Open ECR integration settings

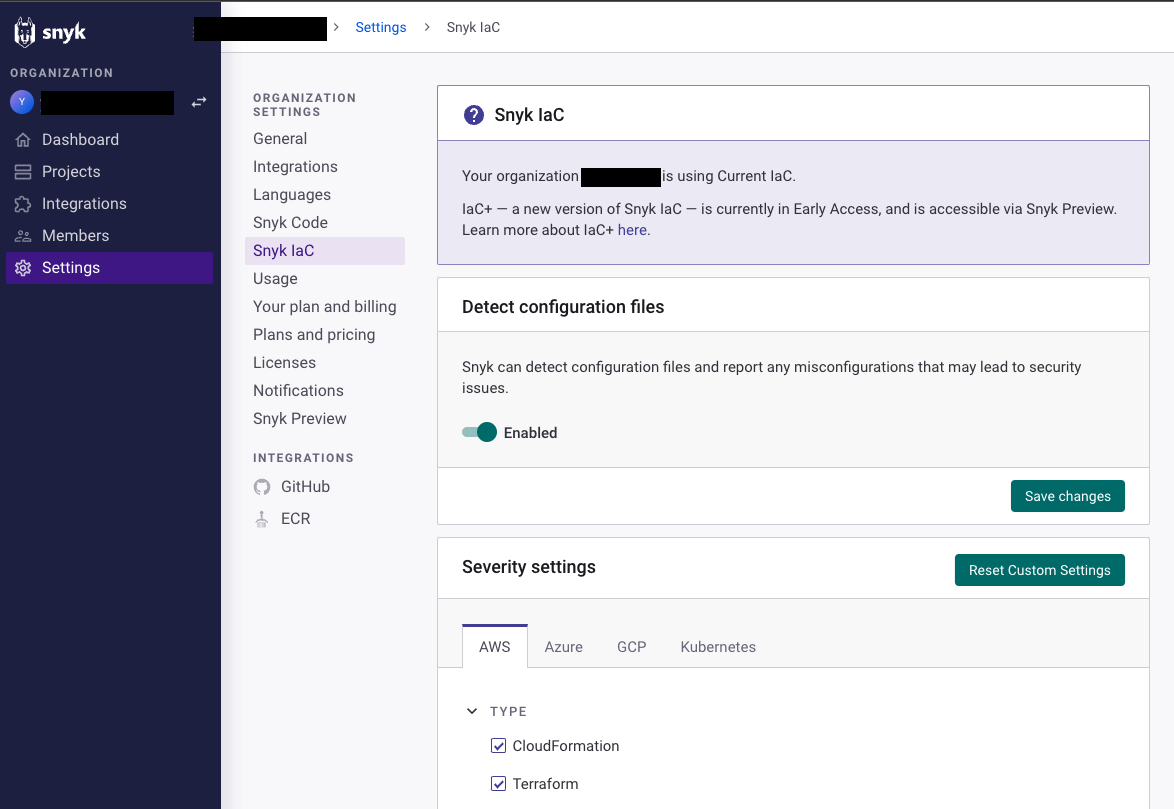(296, 519)
